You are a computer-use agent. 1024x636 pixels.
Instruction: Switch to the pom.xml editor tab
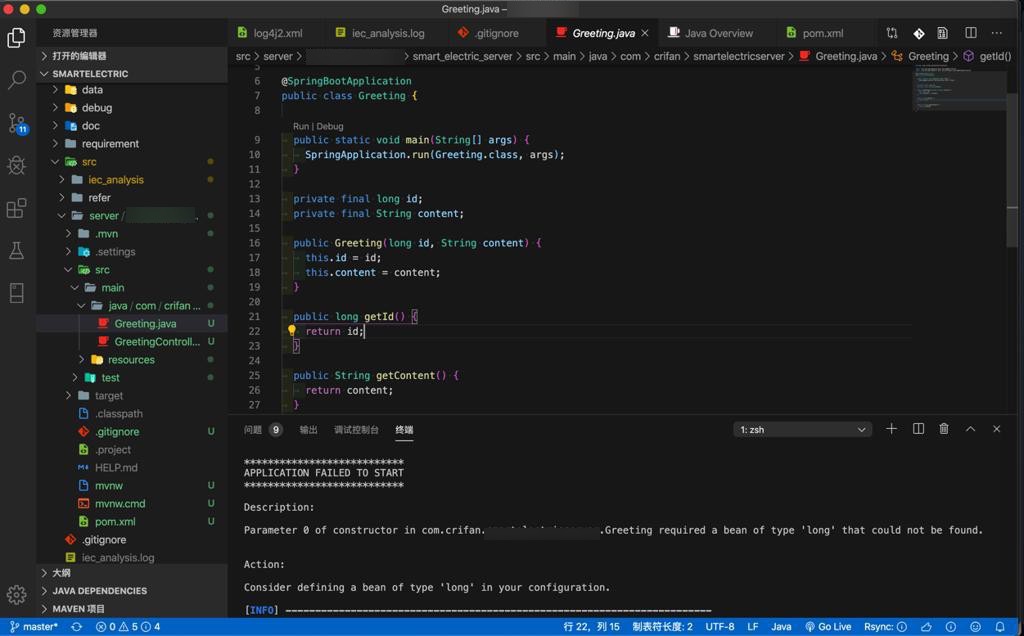click(822, 33)
